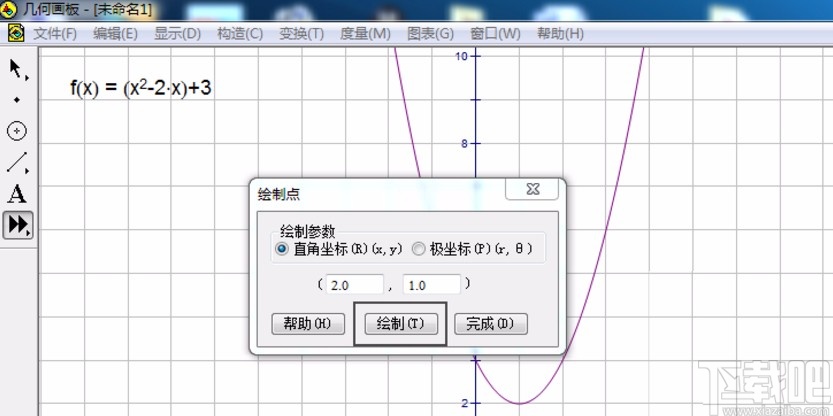Open the 显示(D) menu
This screenshot has height=416, width=833.
pyautogui.click(x=177, y=34)
